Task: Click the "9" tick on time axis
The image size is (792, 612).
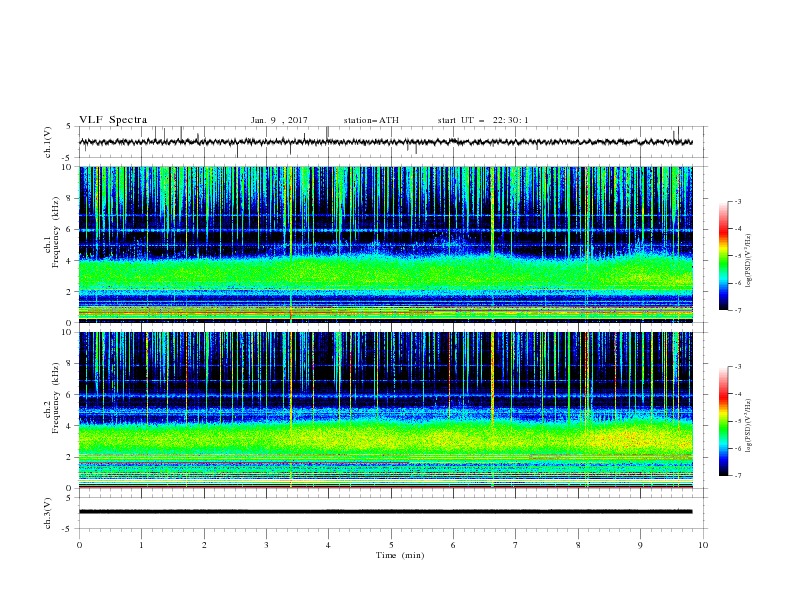Action: click(x=640, y=545)
